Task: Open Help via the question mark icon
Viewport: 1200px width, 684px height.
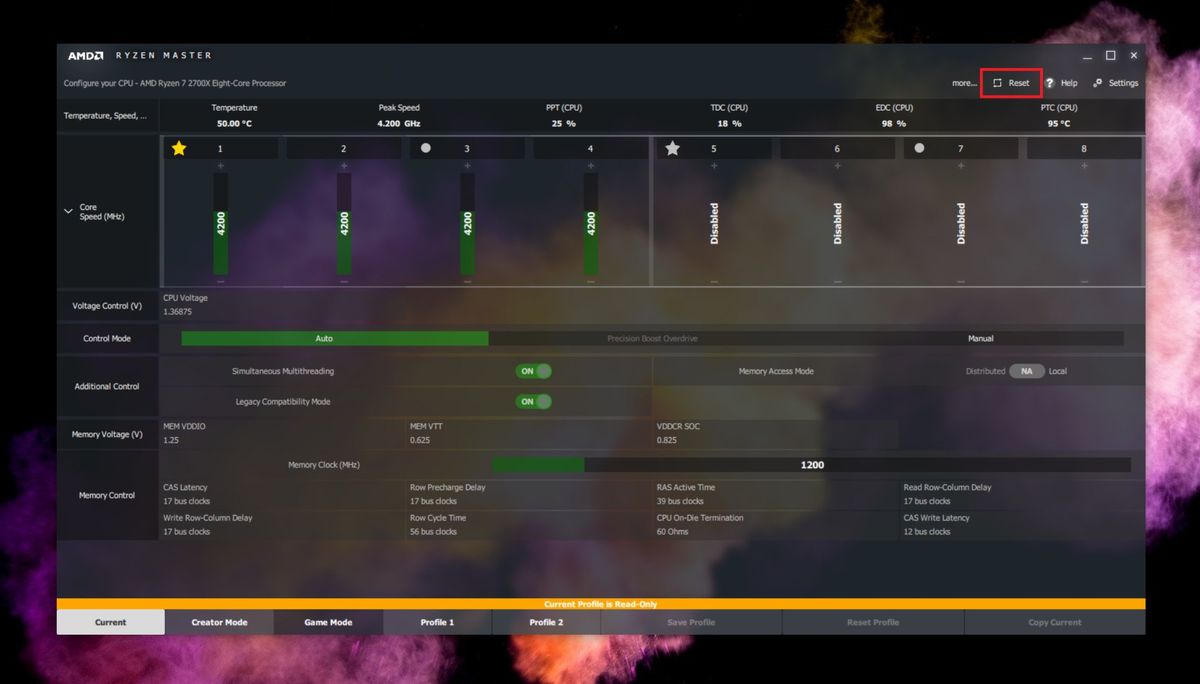Action: tap(1049, 83)
